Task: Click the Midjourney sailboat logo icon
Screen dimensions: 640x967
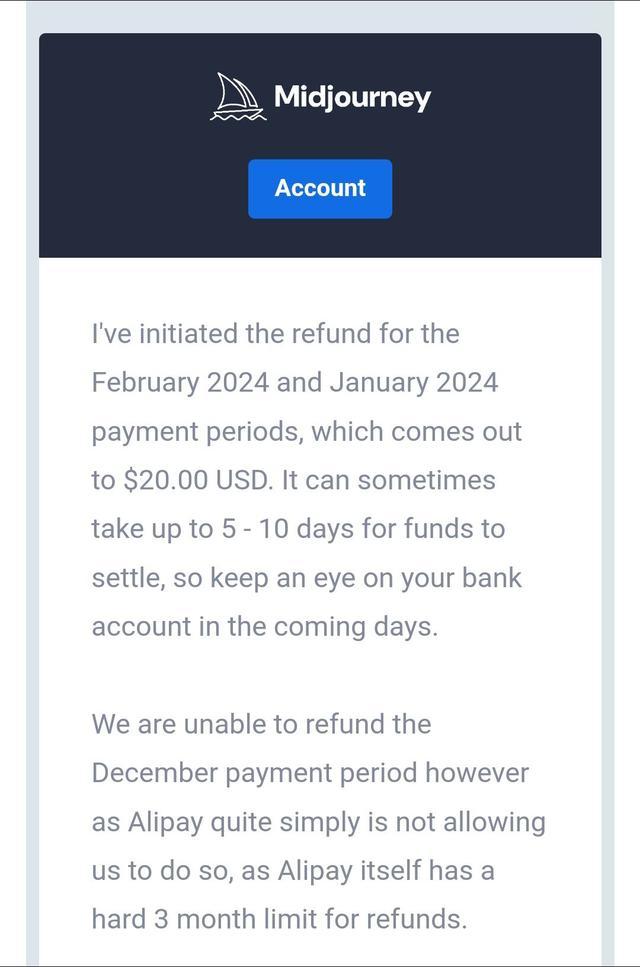Action: [x=238, y=97]
